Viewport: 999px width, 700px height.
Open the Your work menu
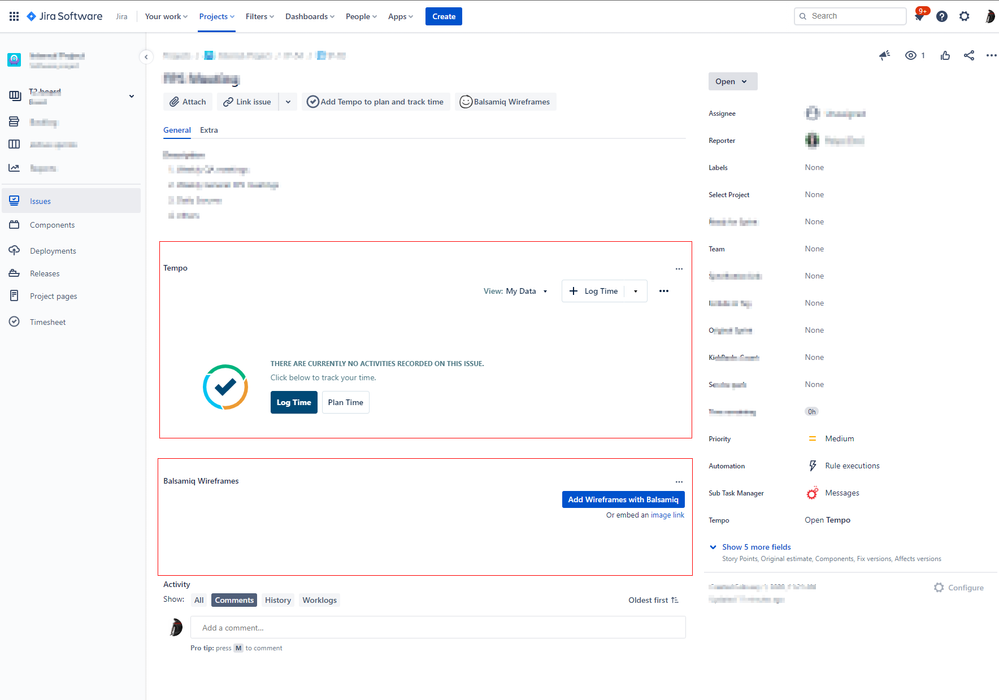pos(166,17)
